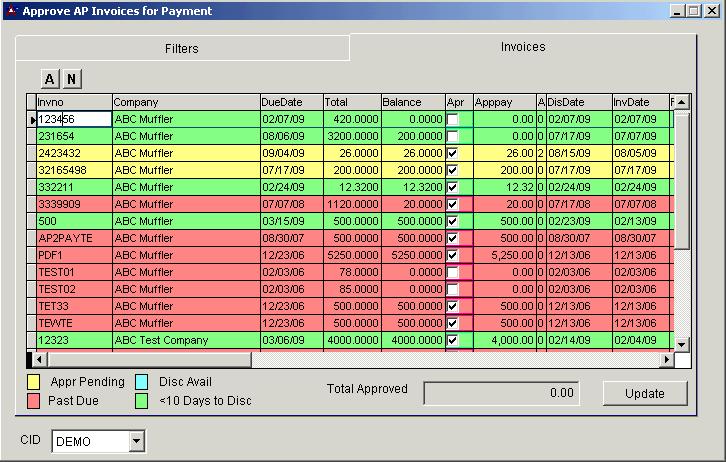Click the Company column header

[x=185, y=102]
